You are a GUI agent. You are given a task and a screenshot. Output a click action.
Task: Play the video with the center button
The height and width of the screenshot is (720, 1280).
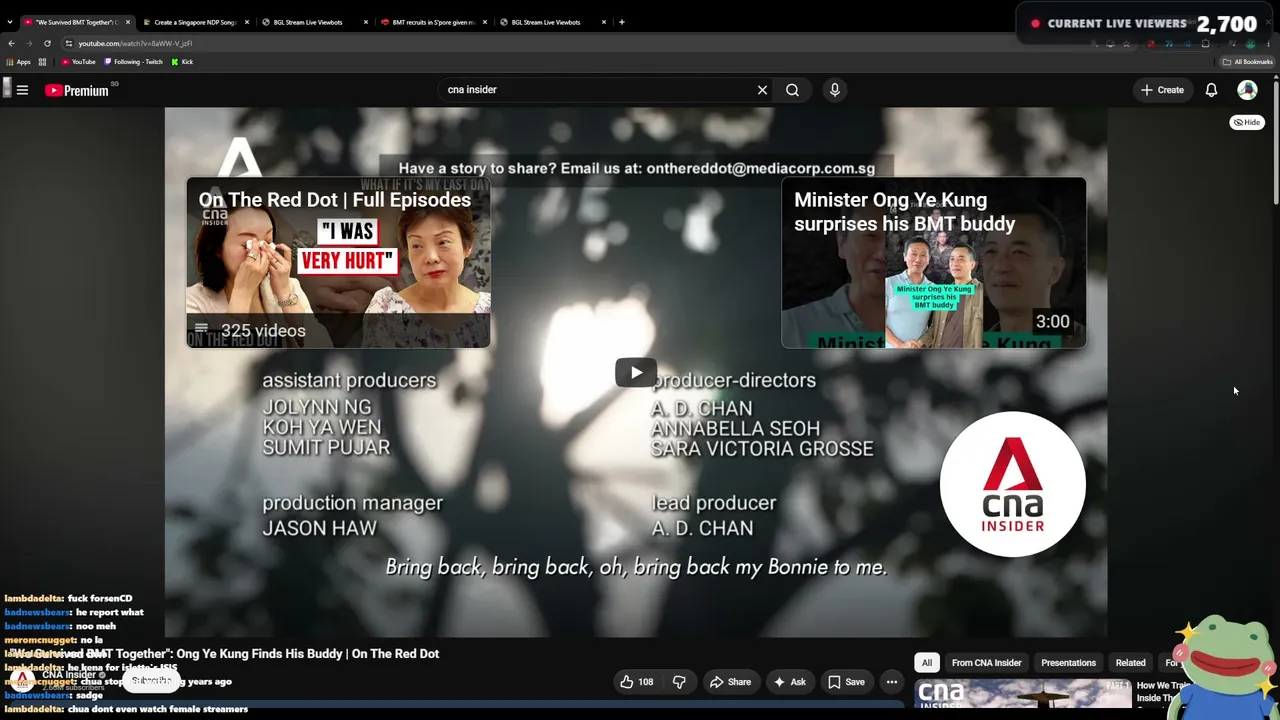(x=636, y=373)
